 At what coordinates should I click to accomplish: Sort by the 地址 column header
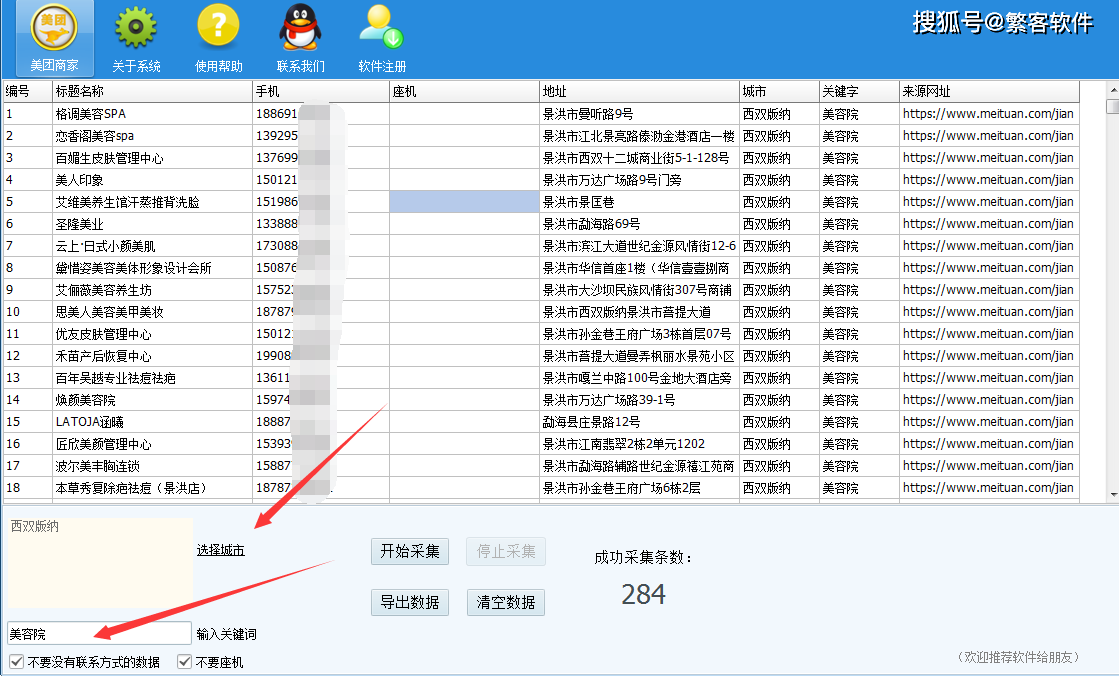(639, 91)
